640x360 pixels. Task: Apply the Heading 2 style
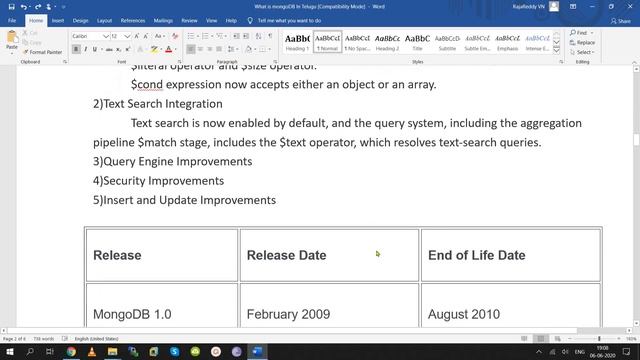387,42
